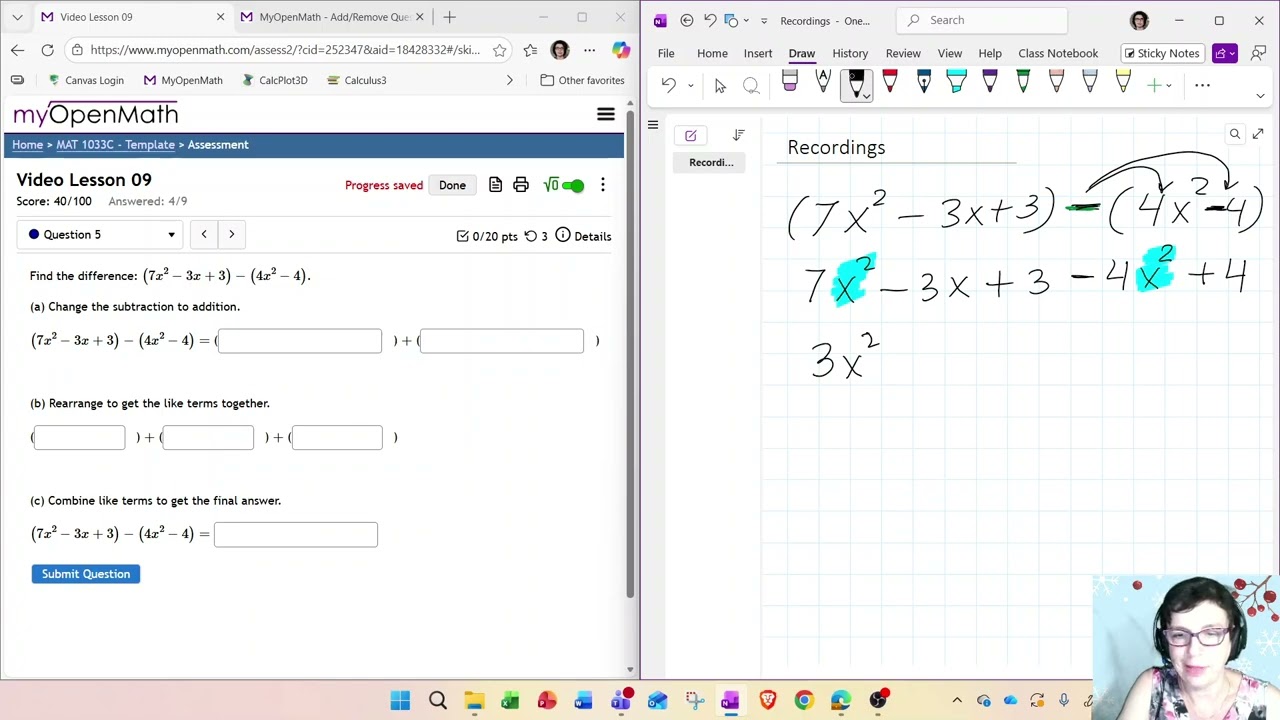Expand OneNote page to full view
Screen dimensions: 1280x720
[1258, 134]
